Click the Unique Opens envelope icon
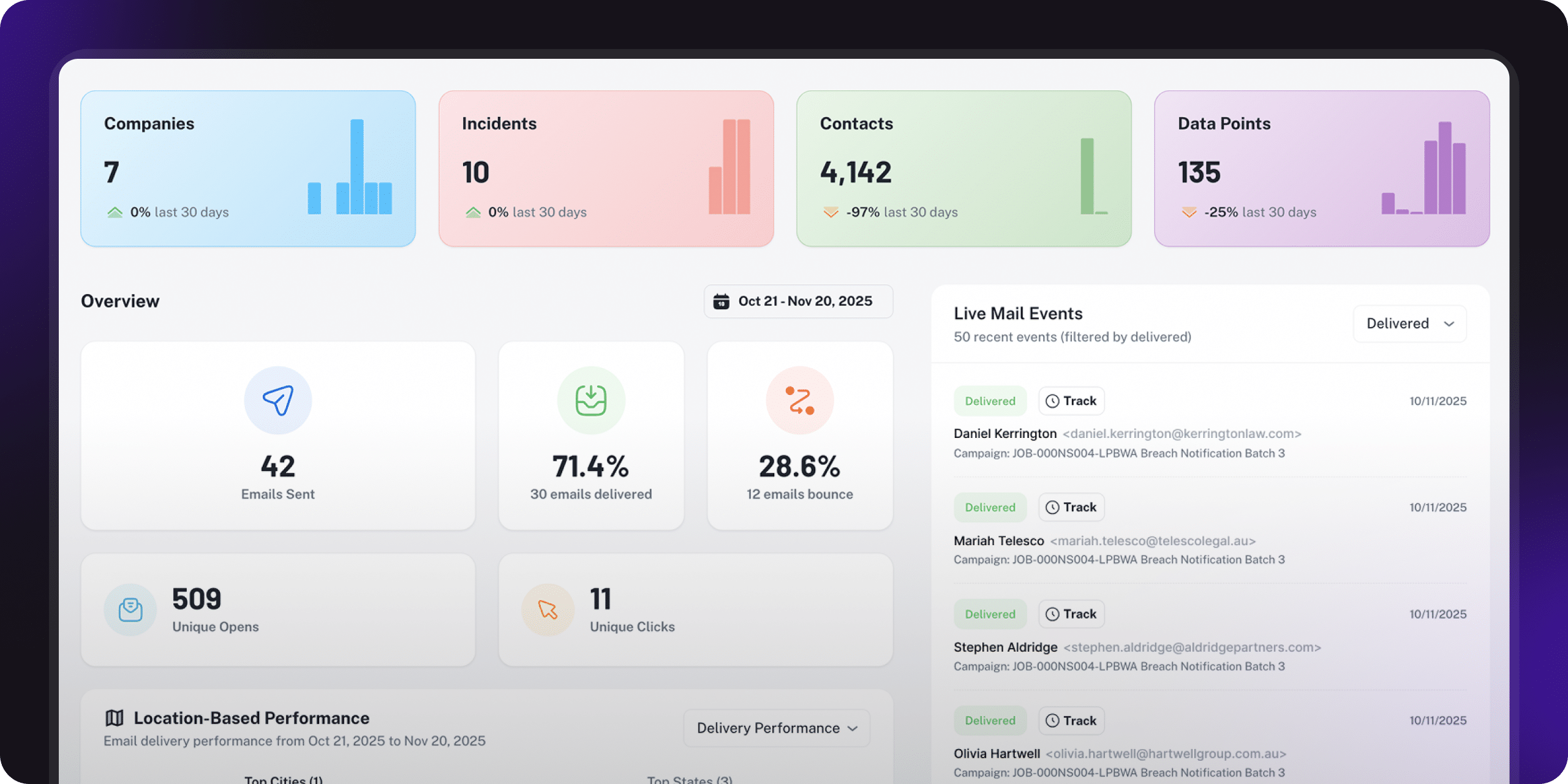This screenshot has width=1568, height=784. (x=130, y=609)
